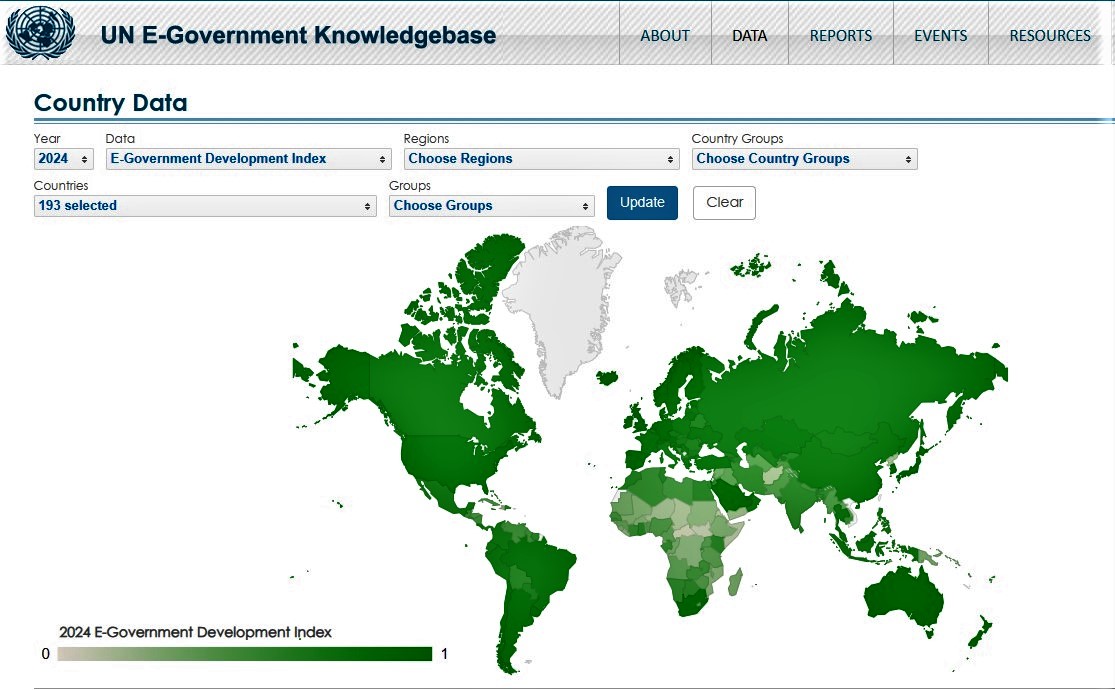
Task: Click the United Nations emblem logo
Action: tap(40, 34)
